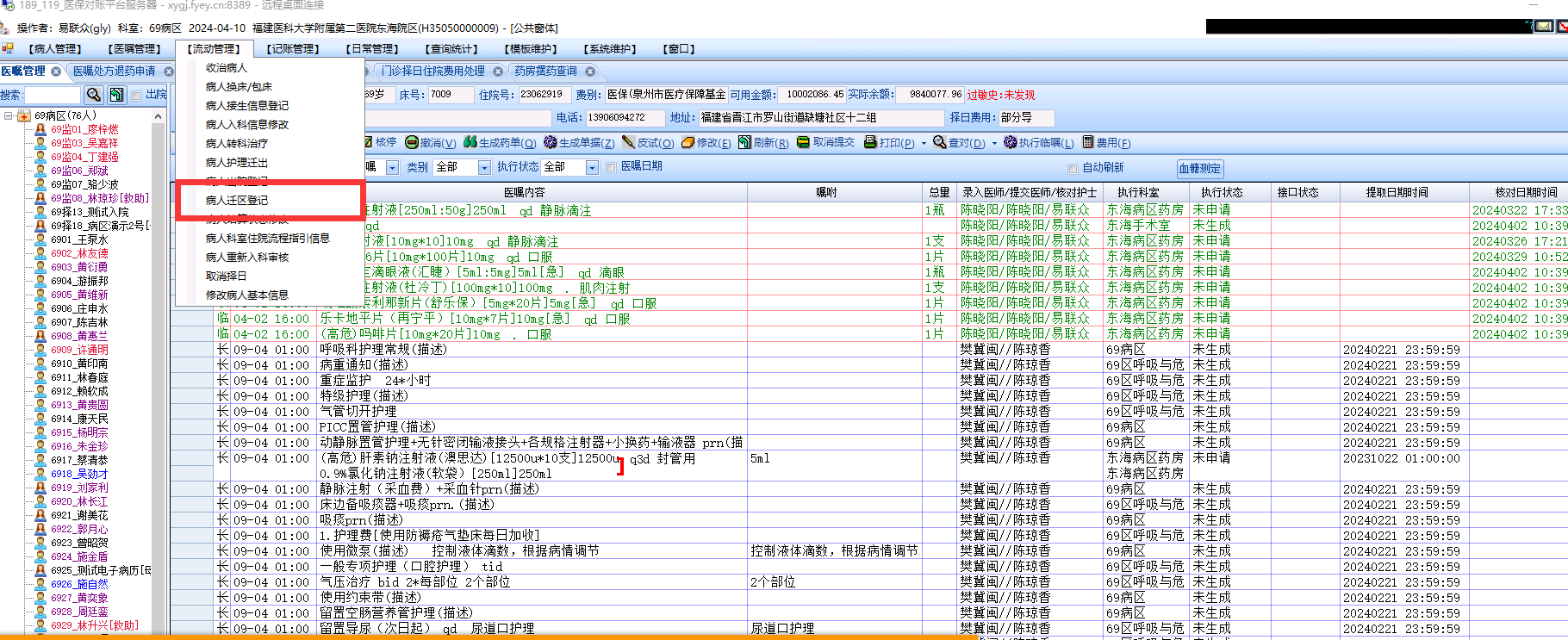Screen dimensions: 1568x640
Task: Click patient icon for 6919_刘家利
Action: coord(40,488)
